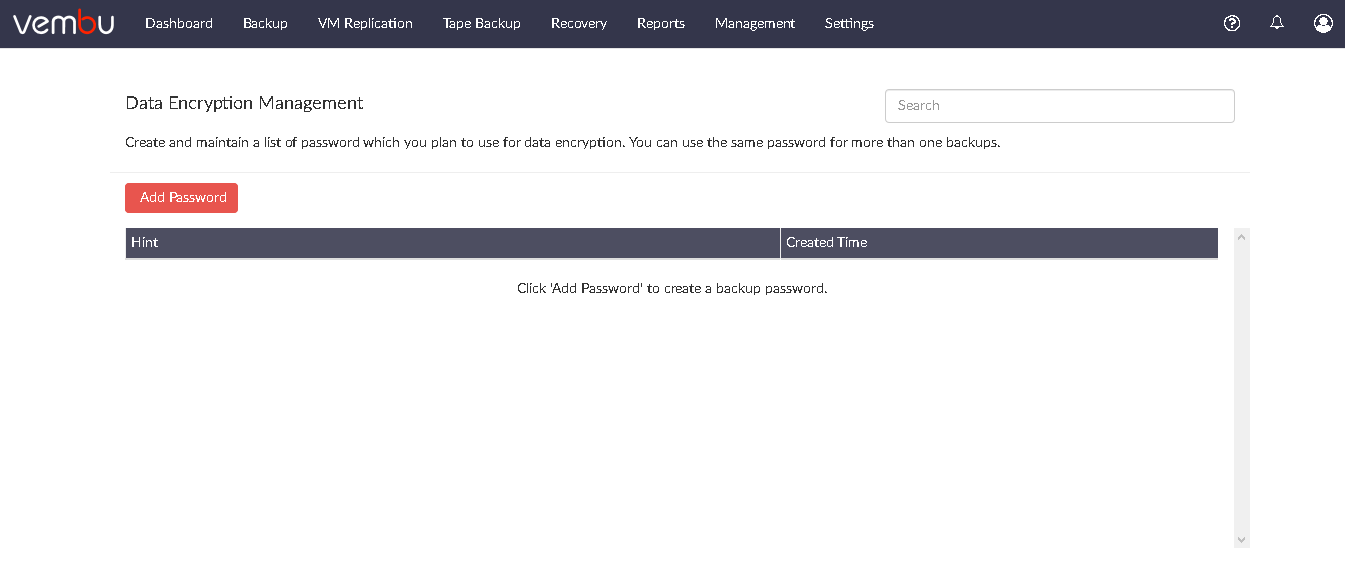
Task: Open the Reports menu
Action: [x=661, y=23]
